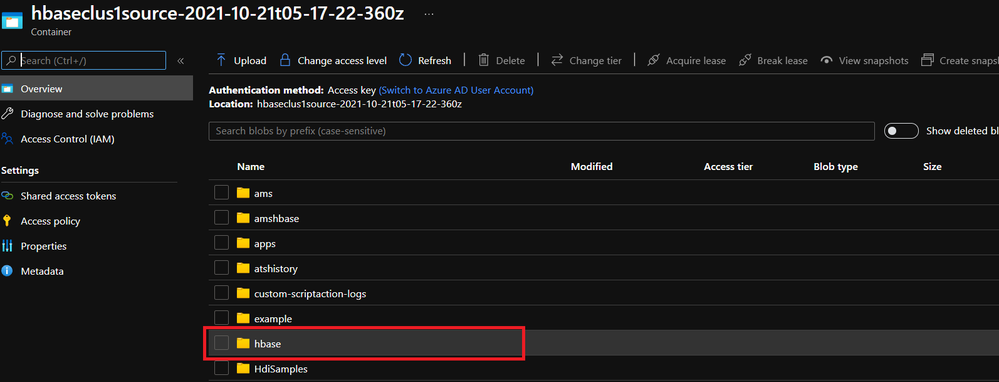Open the HdiSamples folder name
Image resolution: width=999 pixels, height=382 pixels.
coord(282,369)
